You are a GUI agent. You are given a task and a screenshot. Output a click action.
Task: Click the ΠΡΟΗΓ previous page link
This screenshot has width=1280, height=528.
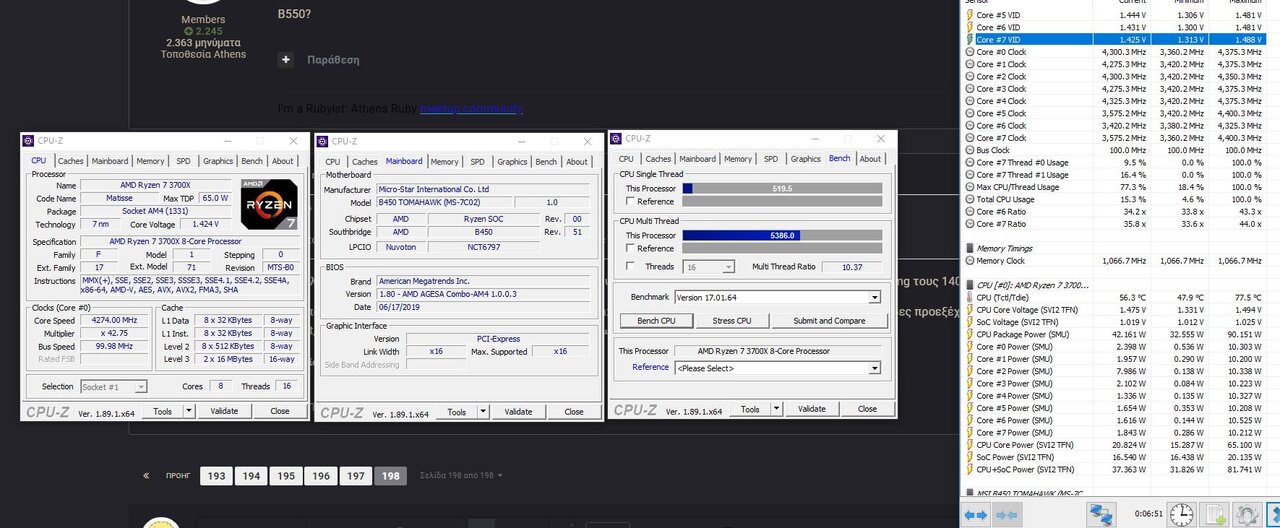coord(178,476)
